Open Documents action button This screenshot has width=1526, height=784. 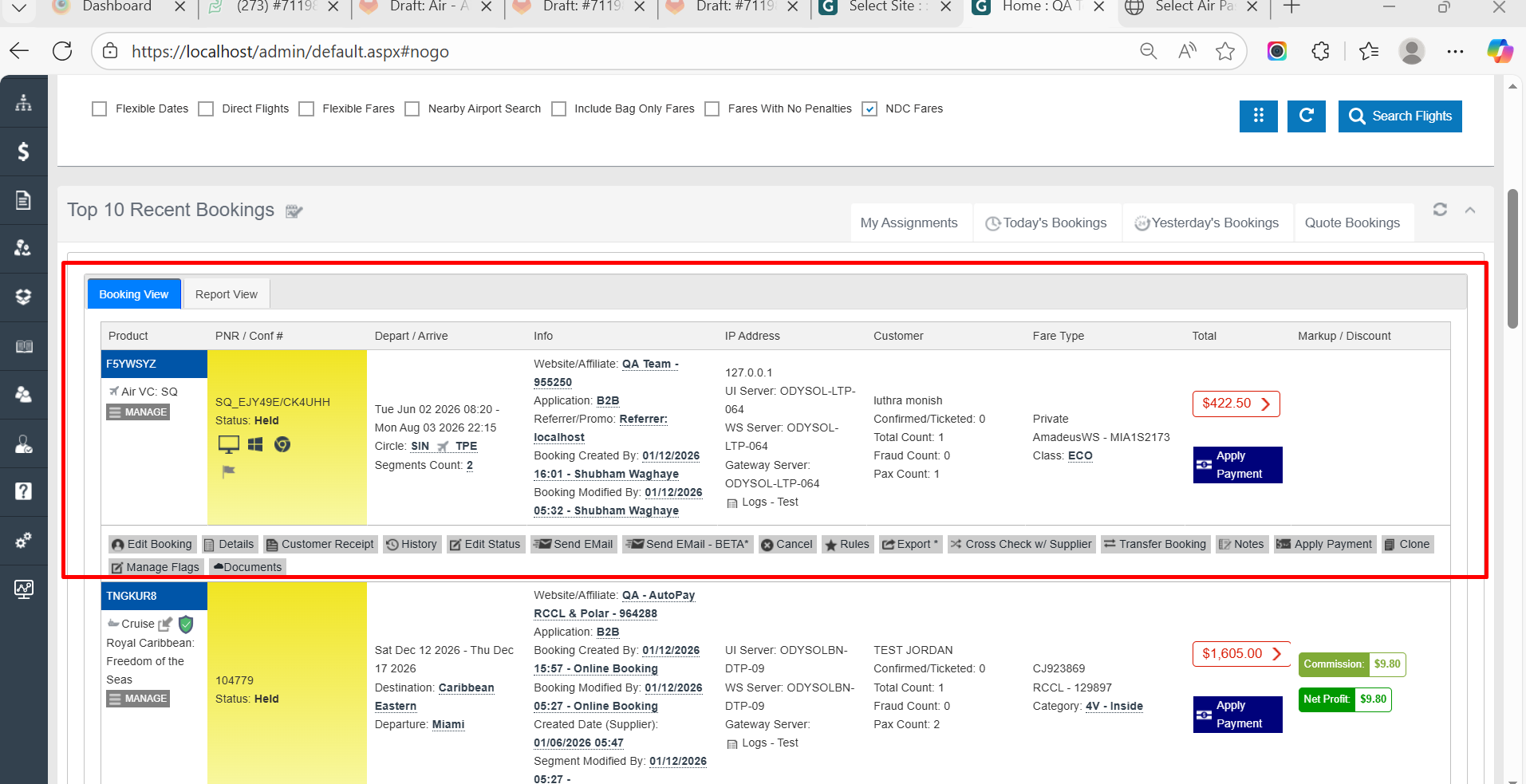coord(247,567)
